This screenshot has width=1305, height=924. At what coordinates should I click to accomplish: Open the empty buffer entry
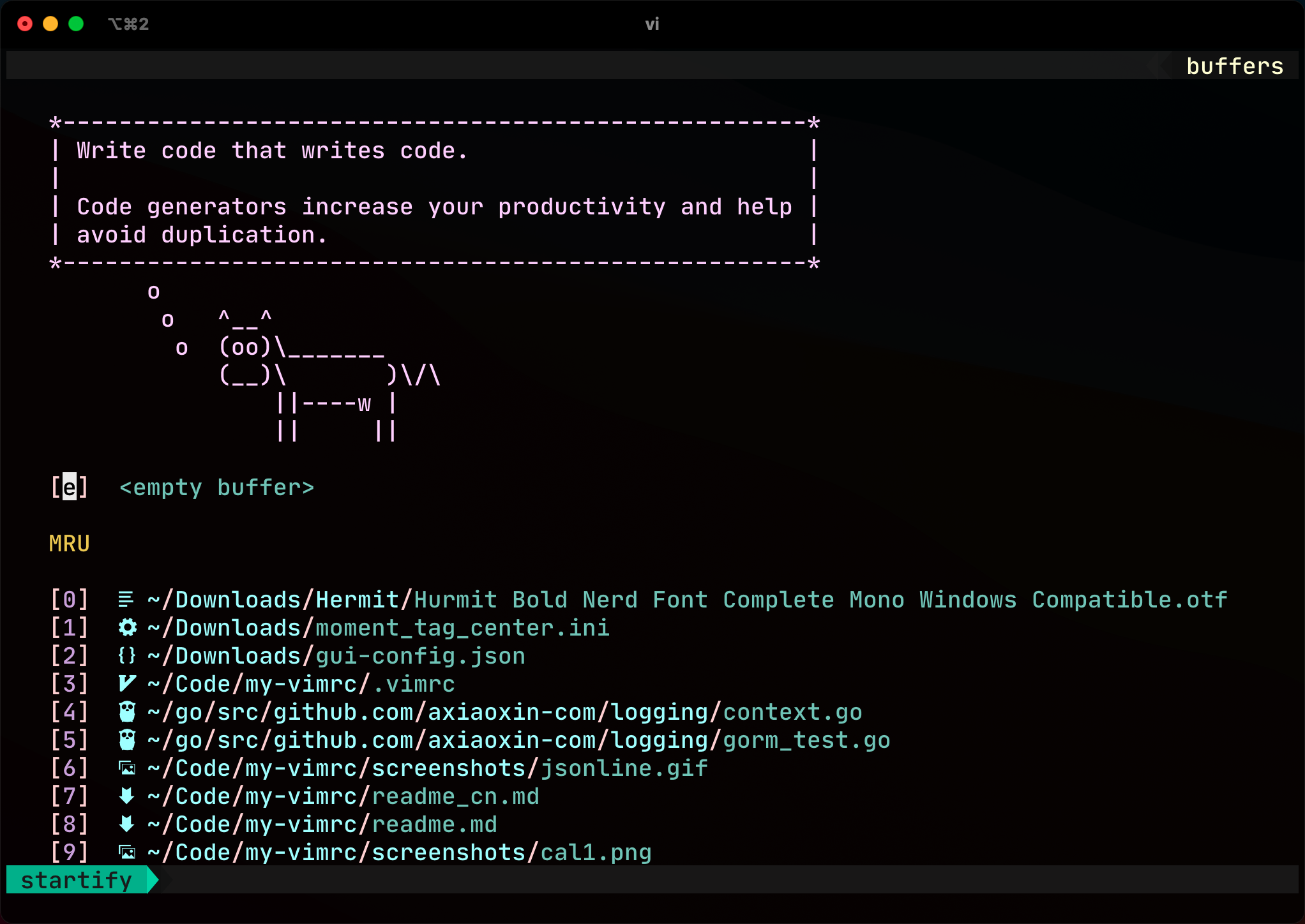[216, 488]
